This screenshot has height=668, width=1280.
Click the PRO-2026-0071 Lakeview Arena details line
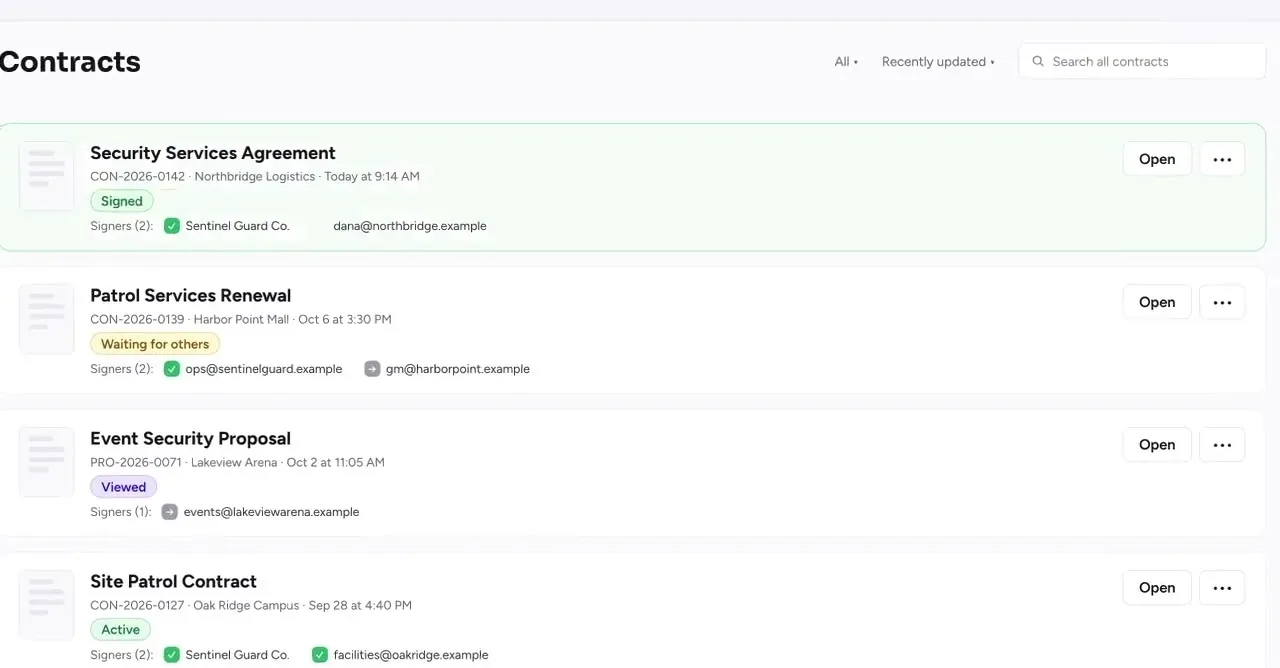[x=237, y=462]
